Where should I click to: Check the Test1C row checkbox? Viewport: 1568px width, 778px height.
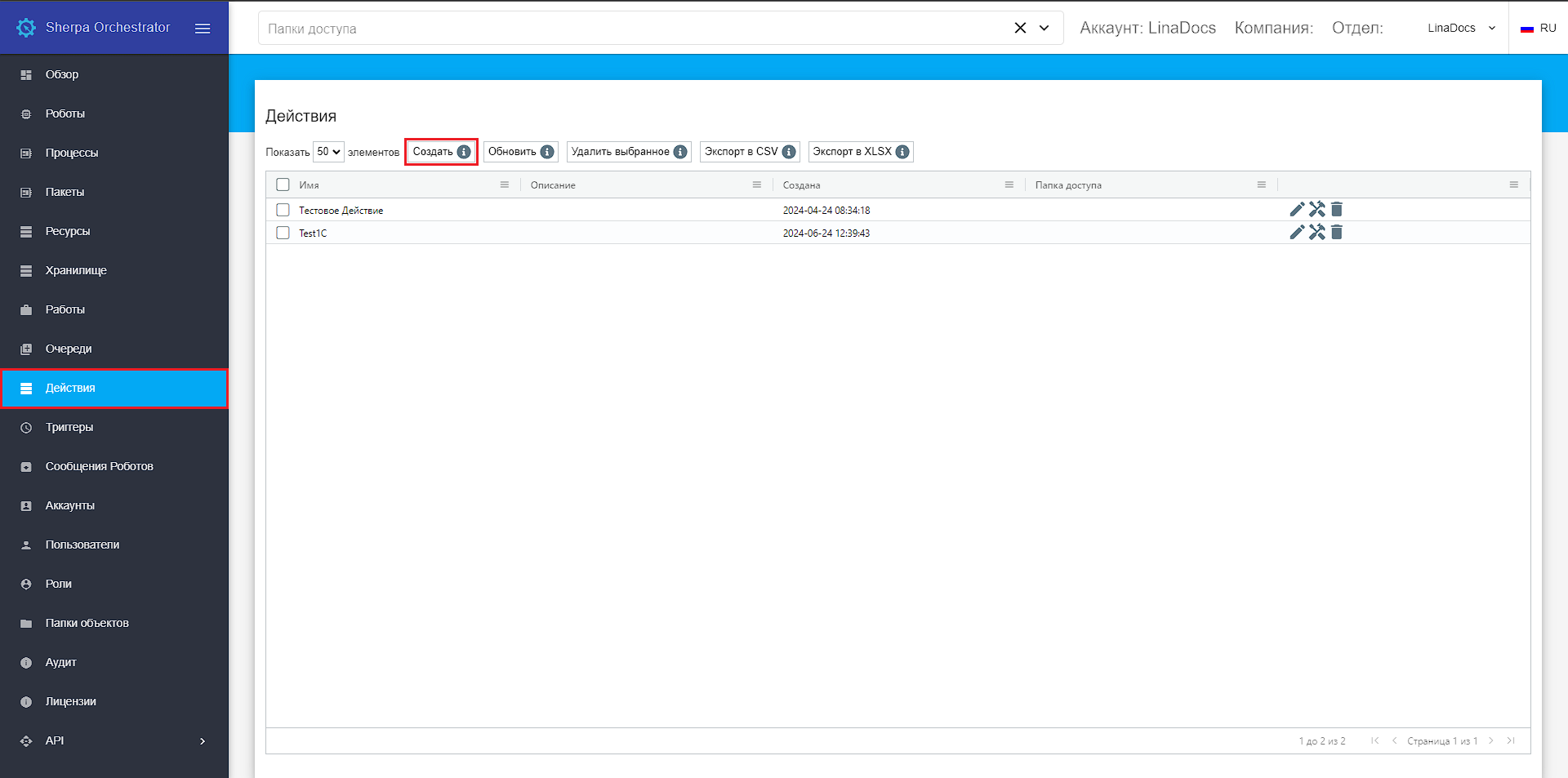click(x=283, y=233)
